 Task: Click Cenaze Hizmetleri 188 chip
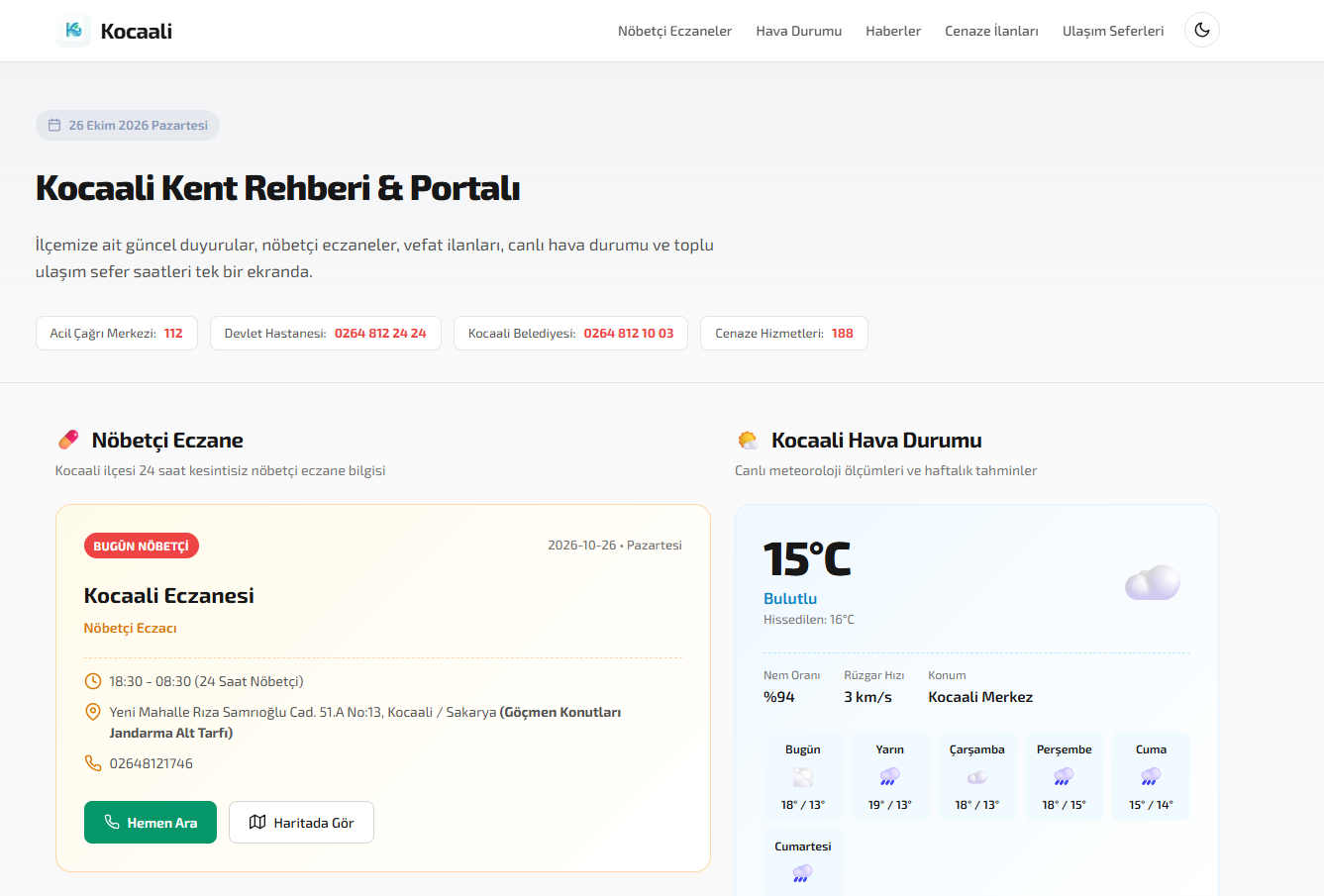pyautogui.click(x=784, y=334)
